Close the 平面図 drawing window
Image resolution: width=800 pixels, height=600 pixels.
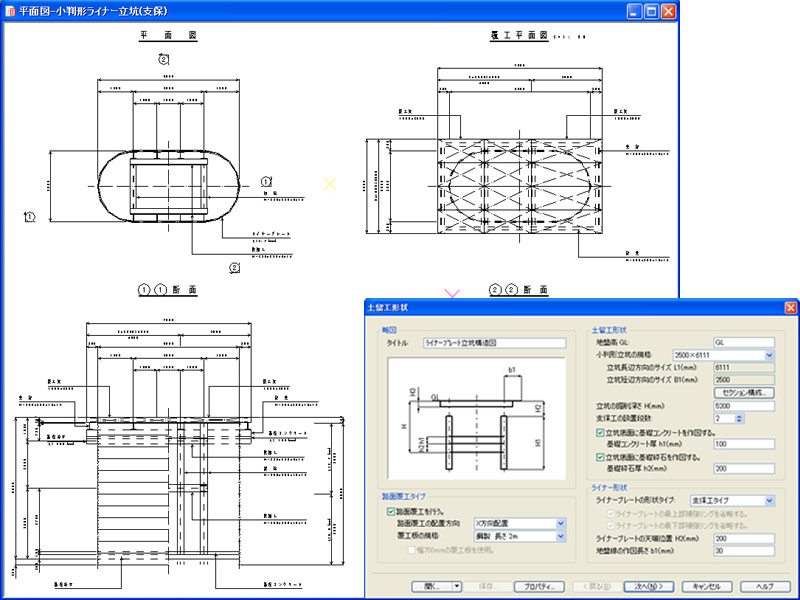click(x=668, y=12)
